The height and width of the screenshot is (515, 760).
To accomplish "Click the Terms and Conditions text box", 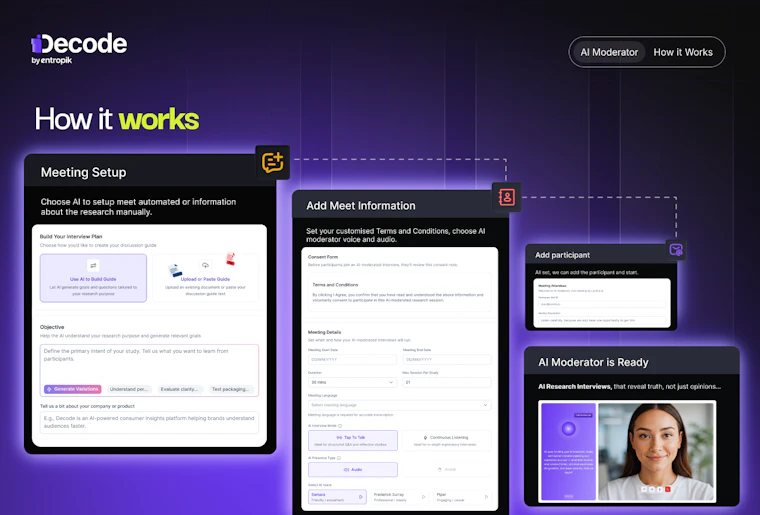I will pyautogui.click(x=400, y=292).
